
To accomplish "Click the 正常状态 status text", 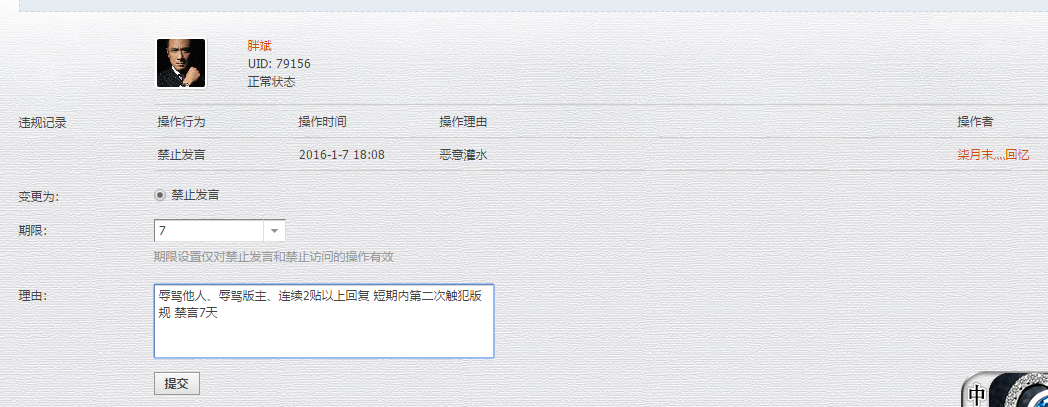I will pos(271,82).
